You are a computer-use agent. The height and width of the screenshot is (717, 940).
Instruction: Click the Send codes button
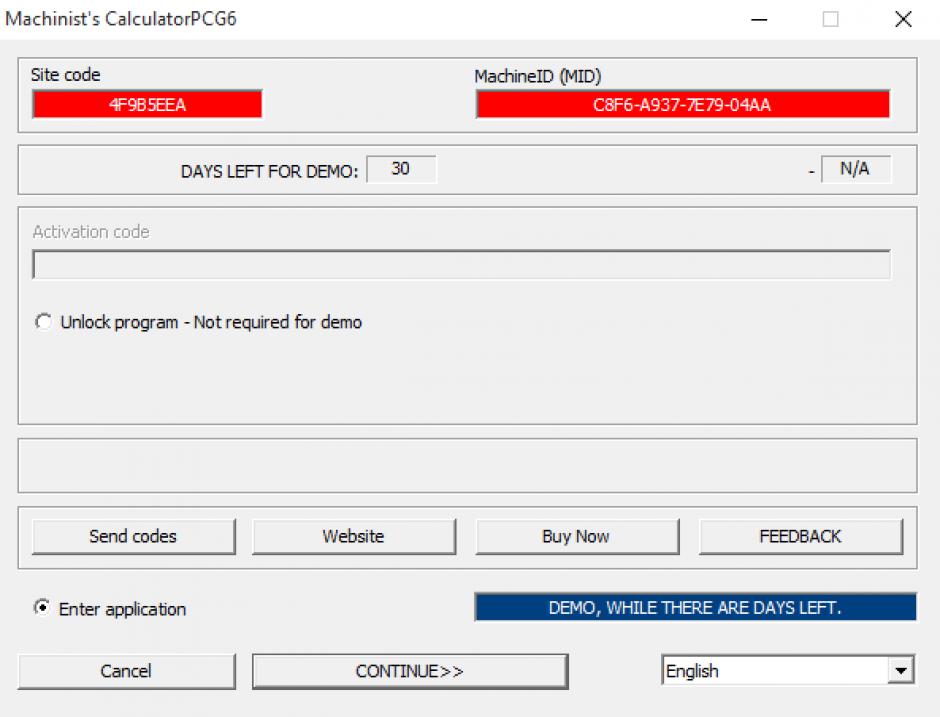tap(133, 536)
